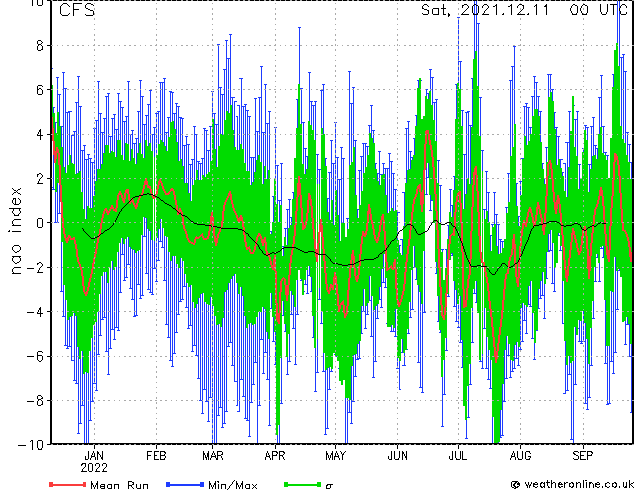Click the y-axis value 0
634x490 pixels.
coord(40,223)
